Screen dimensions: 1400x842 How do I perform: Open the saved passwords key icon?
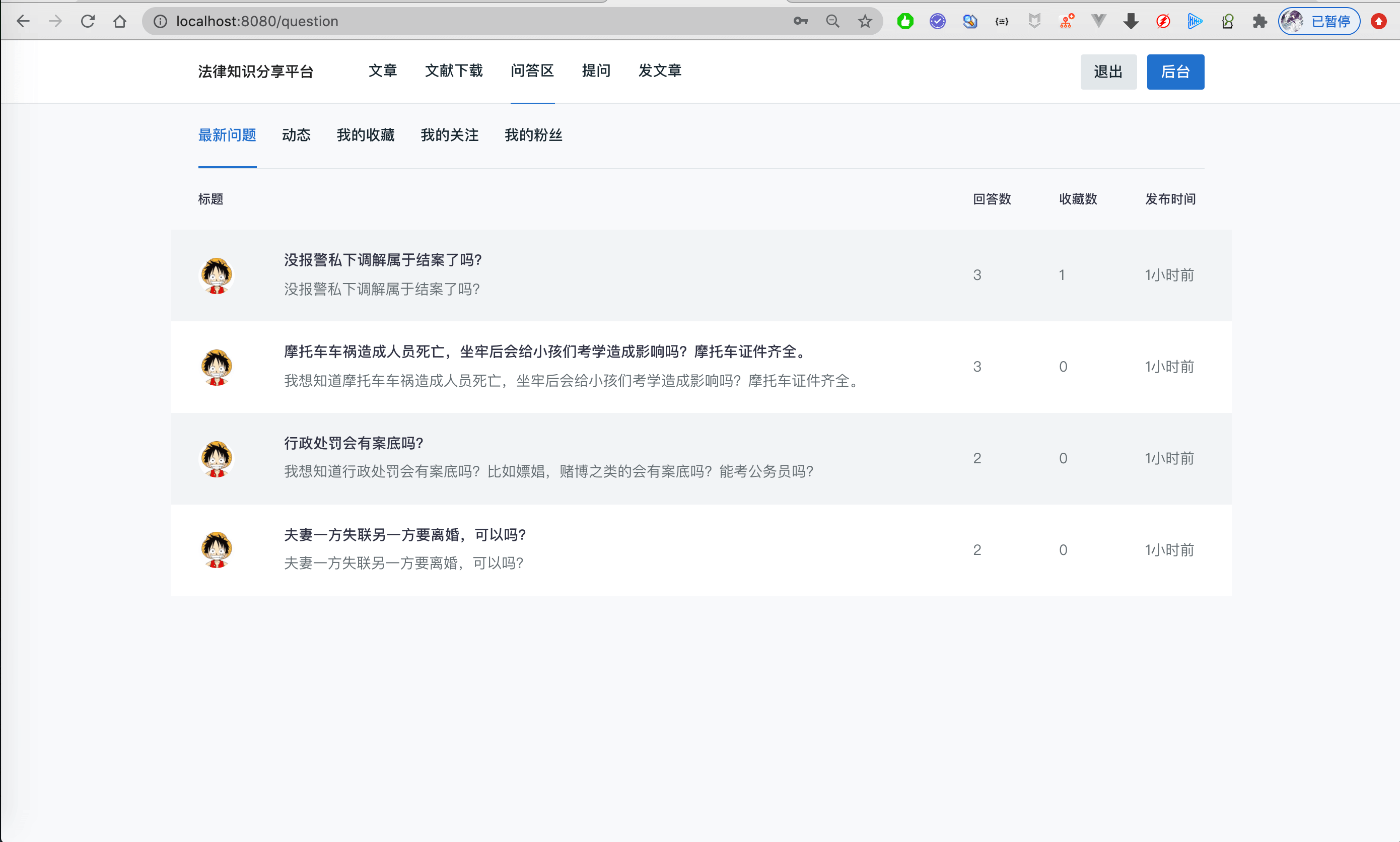[x=800, y=22]
